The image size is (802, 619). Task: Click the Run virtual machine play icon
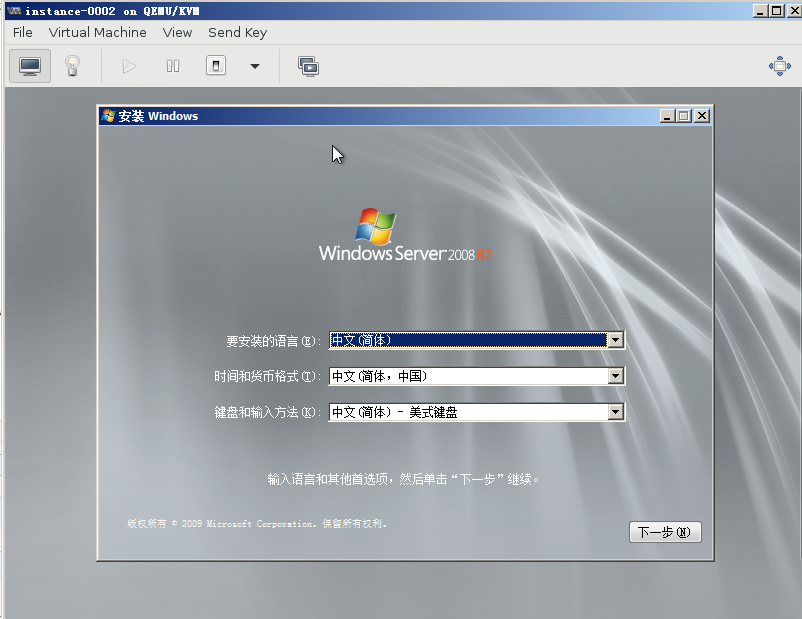click(129, 67)
